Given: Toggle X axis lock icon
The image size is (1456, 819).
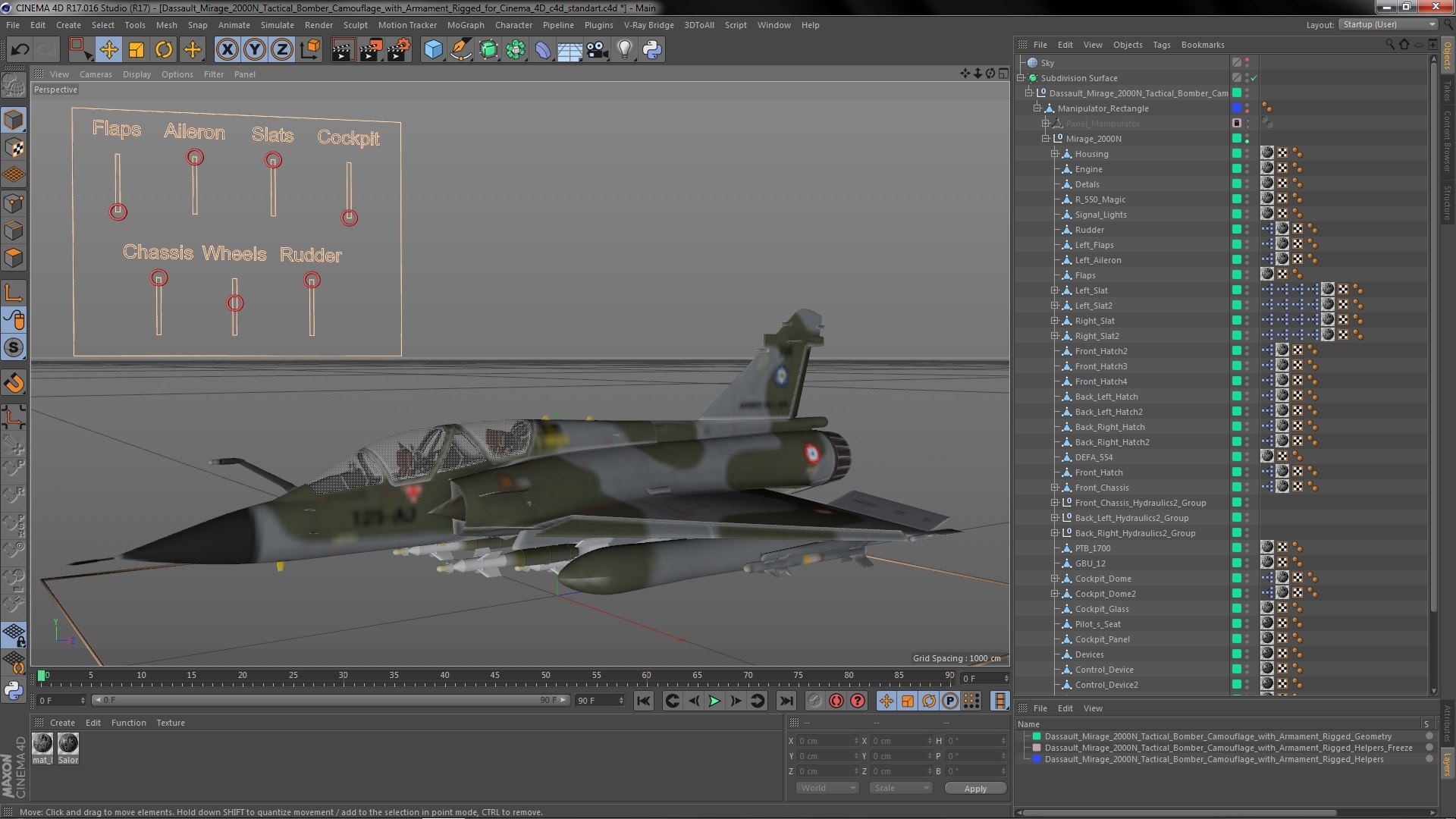Looking at the screenshot, I should pyautogui.click(x=227, y=50).
